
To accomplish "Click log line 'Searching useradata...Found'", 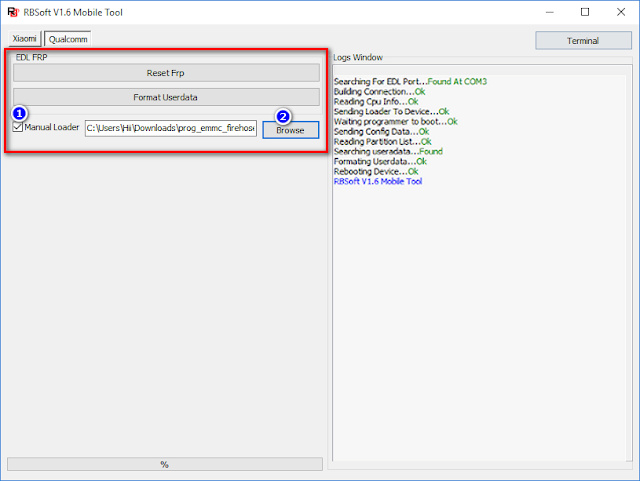I will pos(388,151).
